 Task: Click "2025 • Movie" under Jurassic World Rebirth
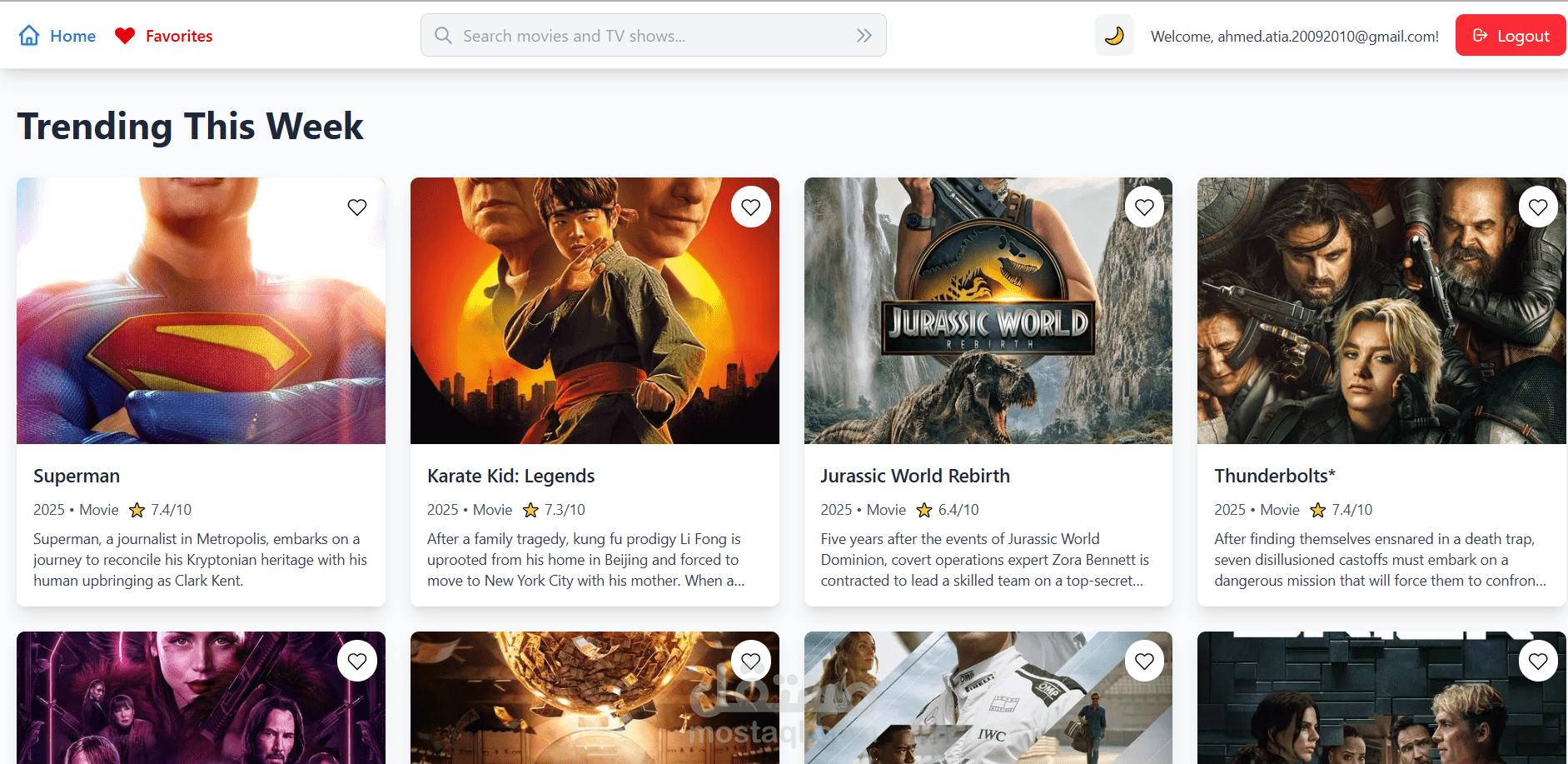point(864,510)
